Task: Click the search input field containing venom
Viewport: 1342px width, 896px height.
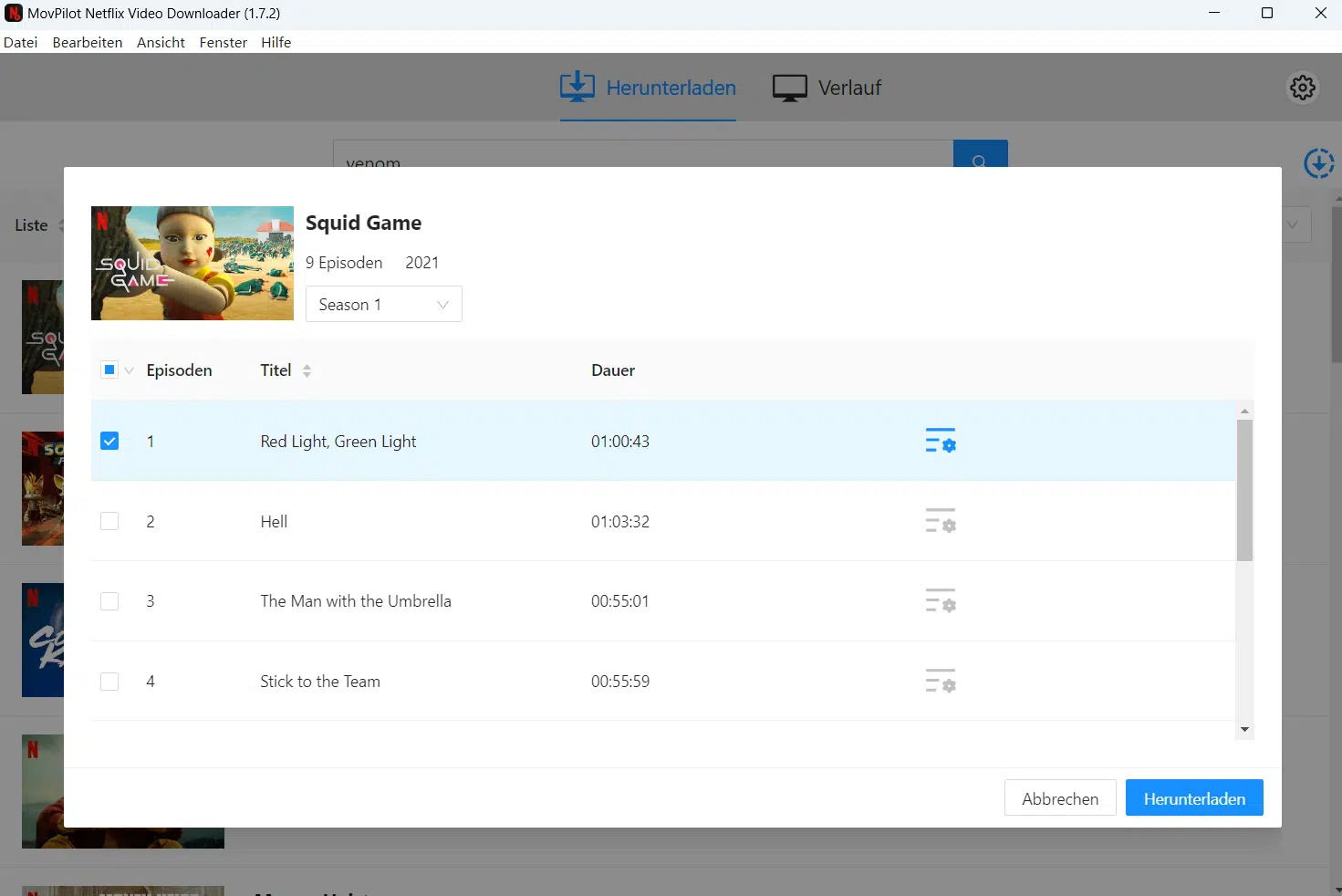Action: click(x=643, y=154)
